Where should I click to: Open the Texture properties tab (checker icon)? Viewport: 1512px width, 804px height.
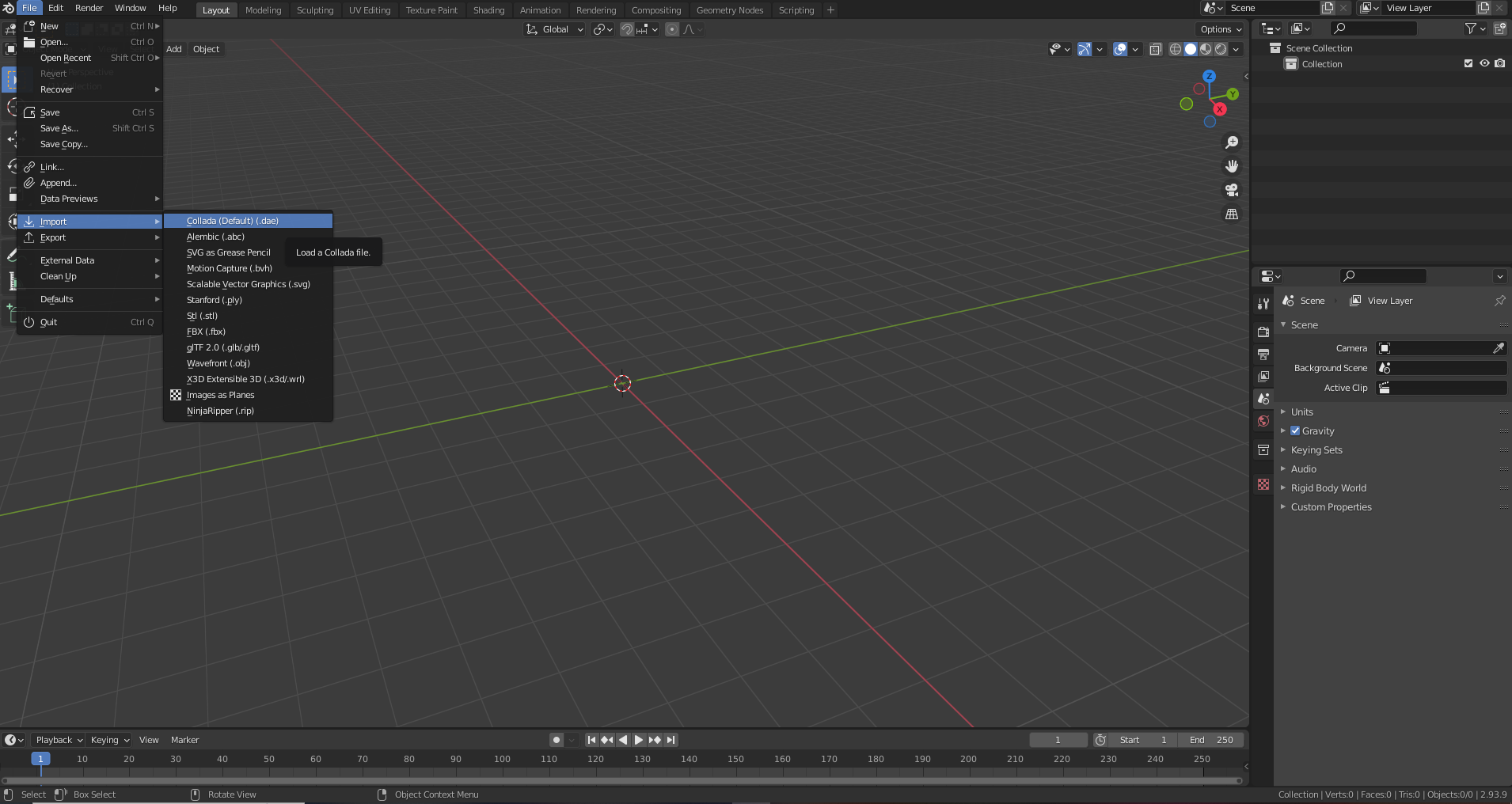point(1263,484)
